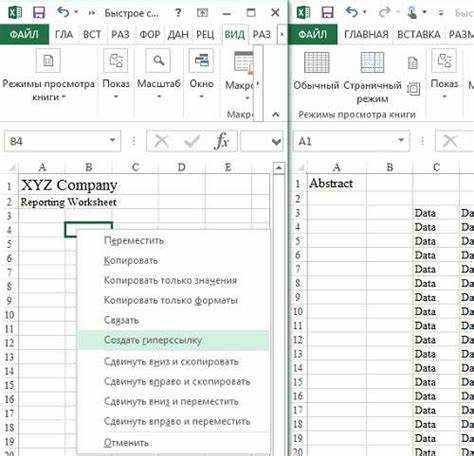Click the Макросы icon in ribbon

click(244, 62)
